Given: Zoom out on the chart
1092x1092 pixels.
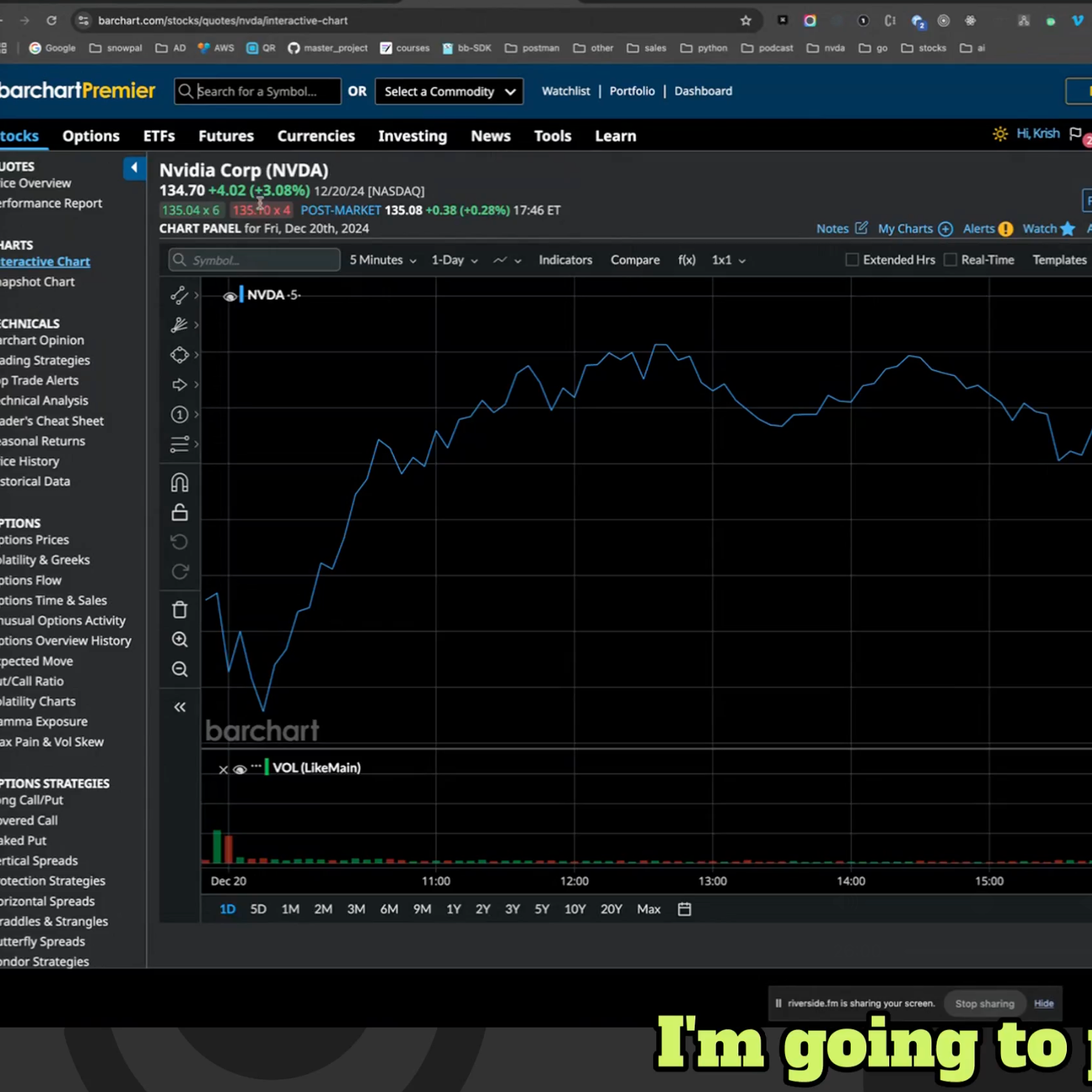Looking at the screenshot, I should click(x=179, y=669).
